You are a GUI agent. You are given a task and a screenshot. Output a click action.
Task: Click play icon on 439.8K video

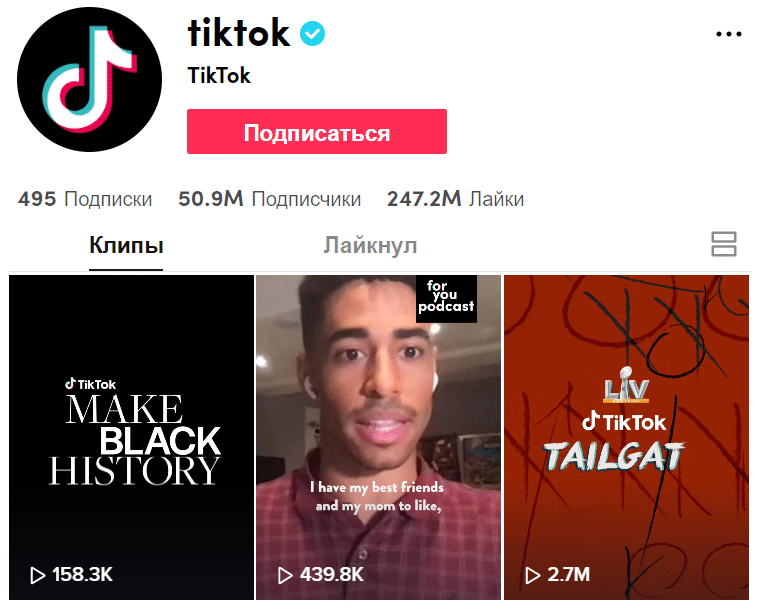click(x=285, y=575)
